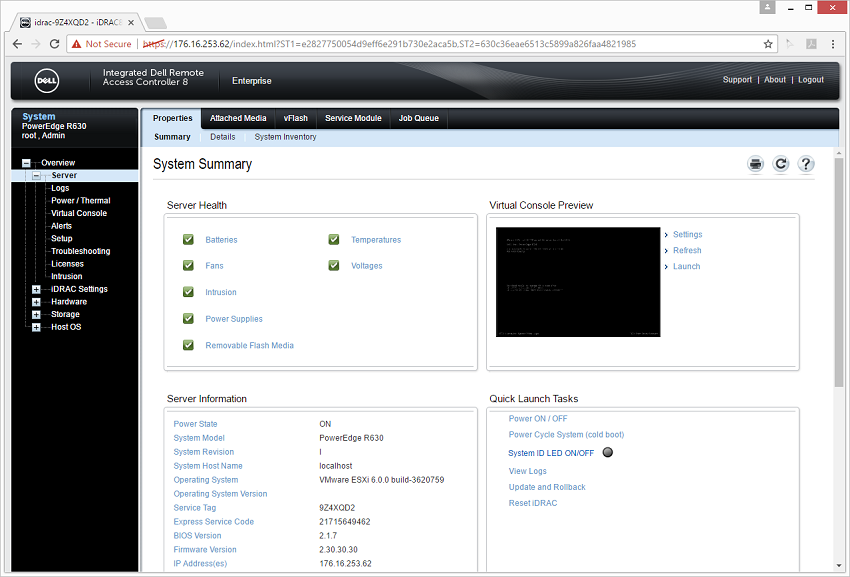Open Update and Rollback task
Image resolution: width=850 pixels, height=577 pixels.
[x=547, y=487]
